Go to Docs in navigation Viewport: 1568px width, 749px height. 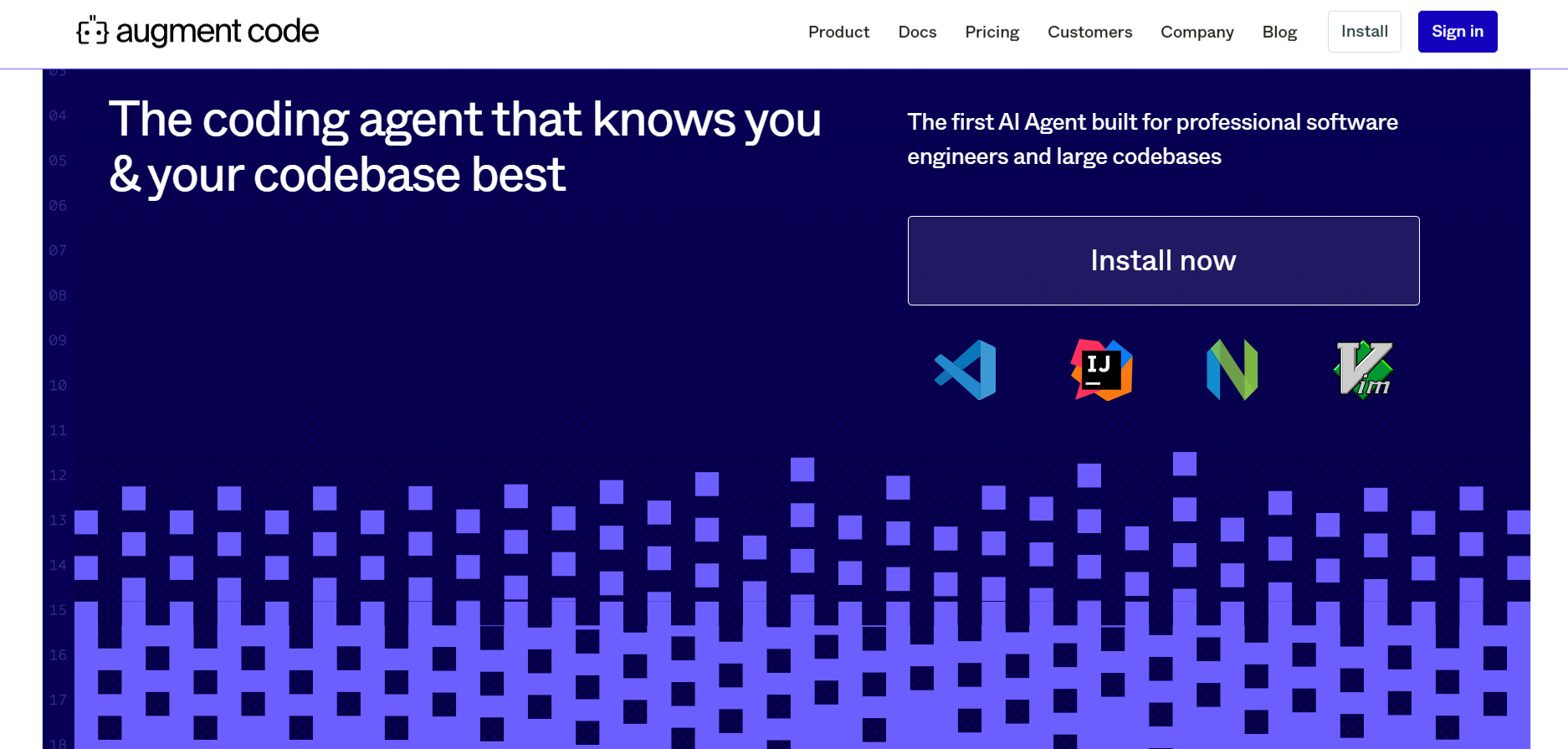click(917, 32)
